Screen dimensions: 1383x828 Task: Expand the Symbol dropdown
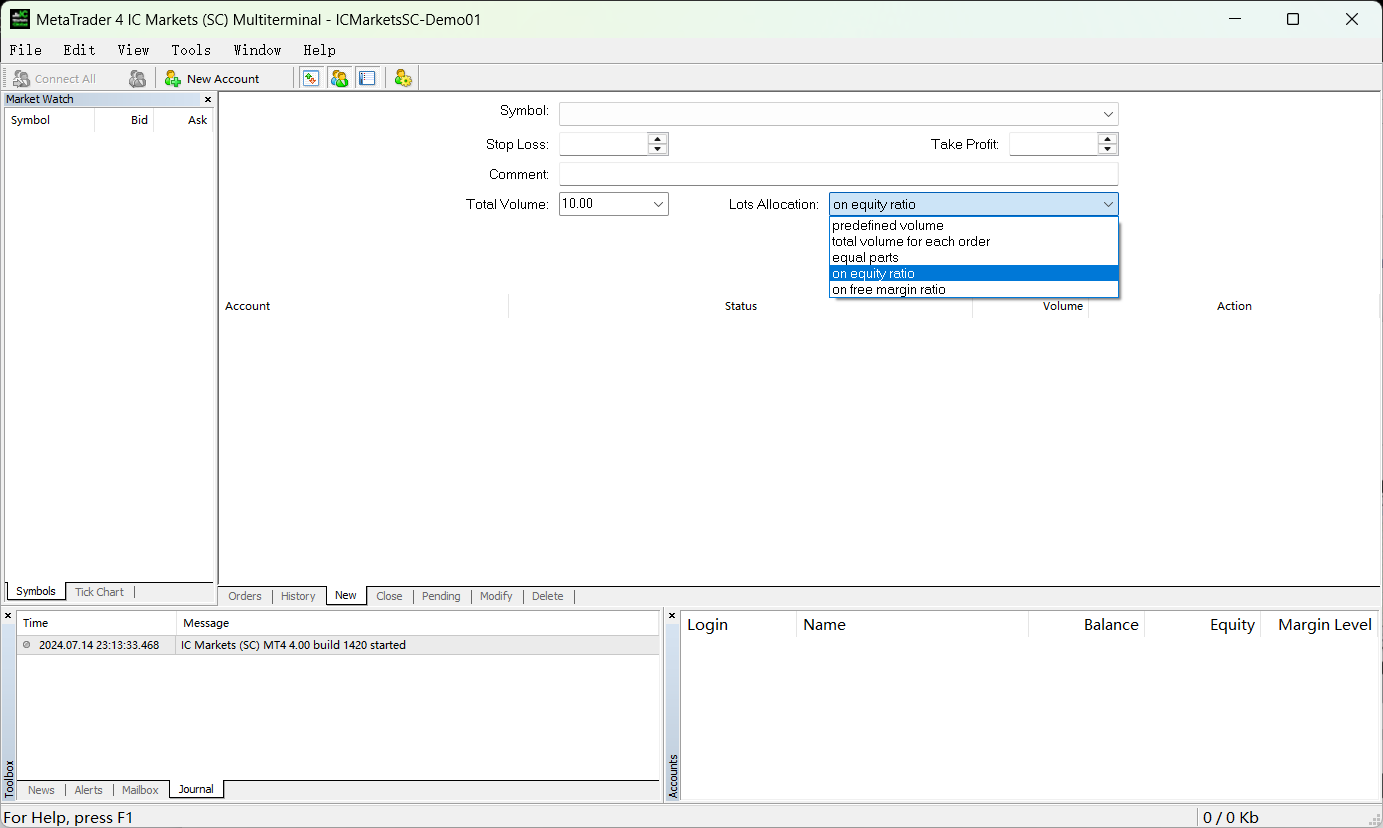(1108, 114)
